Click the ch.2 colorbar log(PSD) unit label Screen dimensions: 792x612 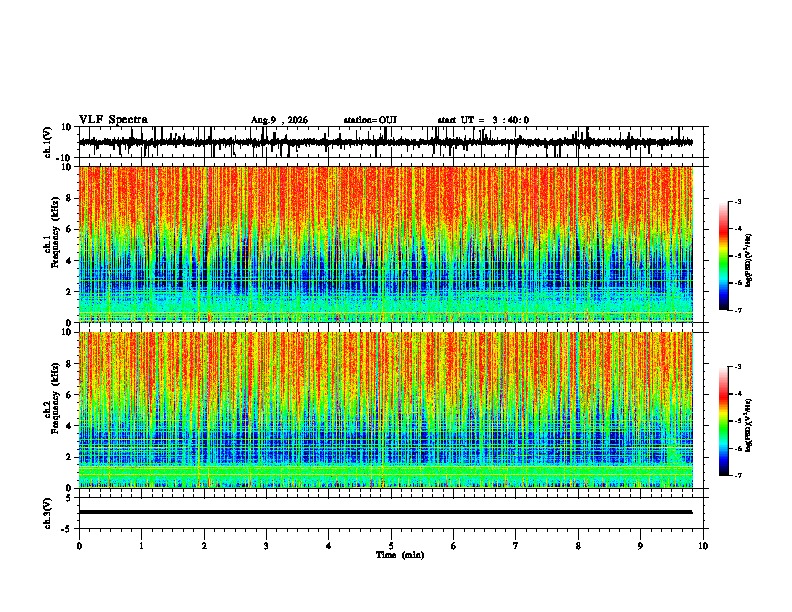(749, 425)
